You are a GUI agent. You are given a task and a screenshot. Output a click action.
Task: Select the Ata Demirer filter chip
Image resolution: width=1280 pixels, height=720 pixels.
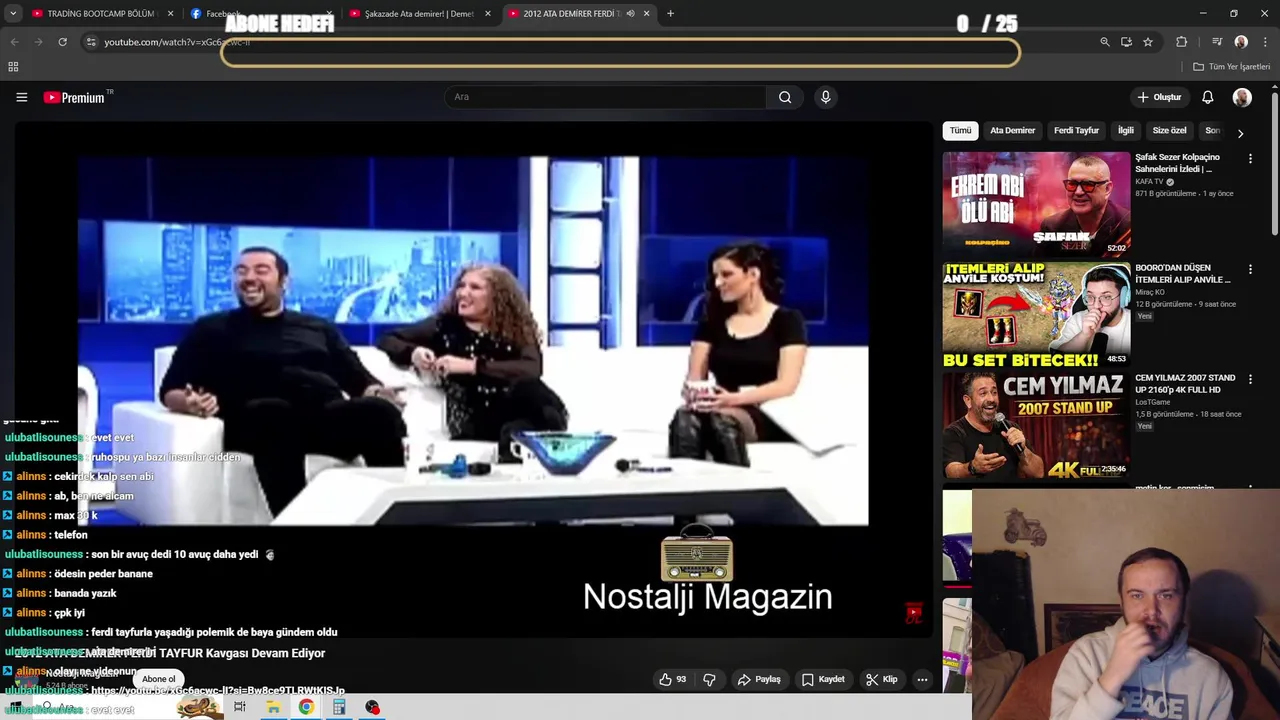1012,130
